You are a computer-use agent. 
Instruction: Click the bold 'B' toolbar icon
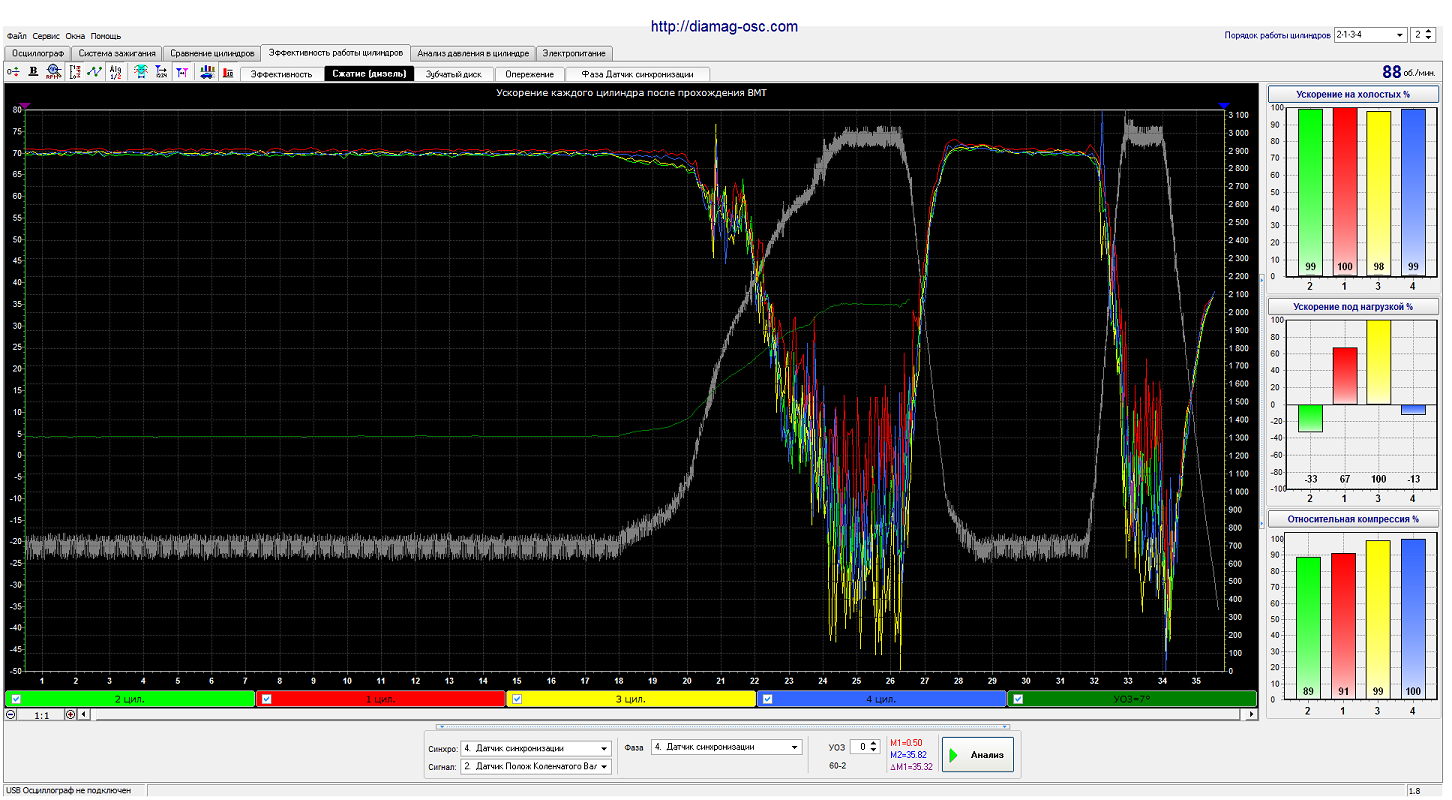(x=33, y=72)
